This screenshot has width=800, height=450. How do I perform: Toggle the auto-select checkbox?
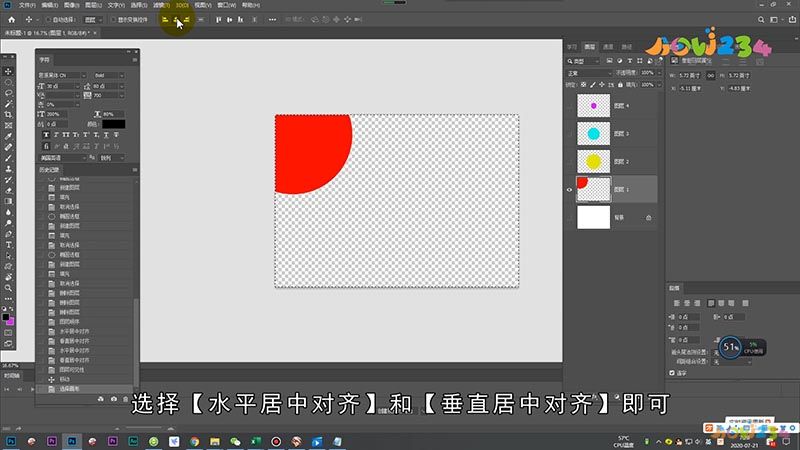tap(48, 19)
